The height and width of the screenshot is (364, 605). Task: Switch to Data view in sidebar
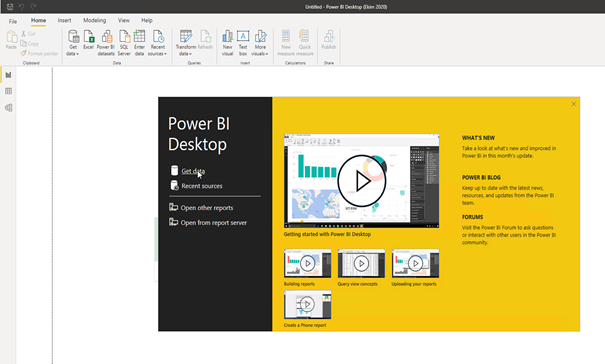[x=8, y=91]
